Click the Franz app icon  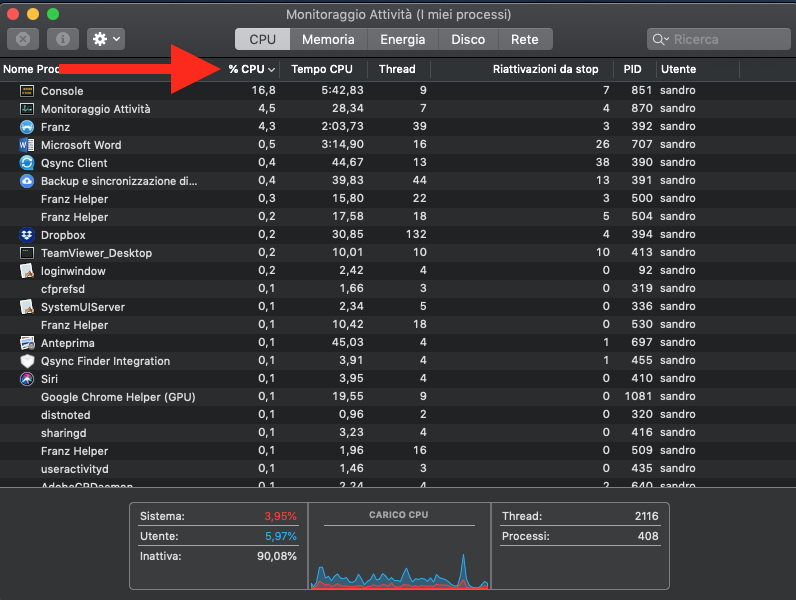click(x=26, y=127)
